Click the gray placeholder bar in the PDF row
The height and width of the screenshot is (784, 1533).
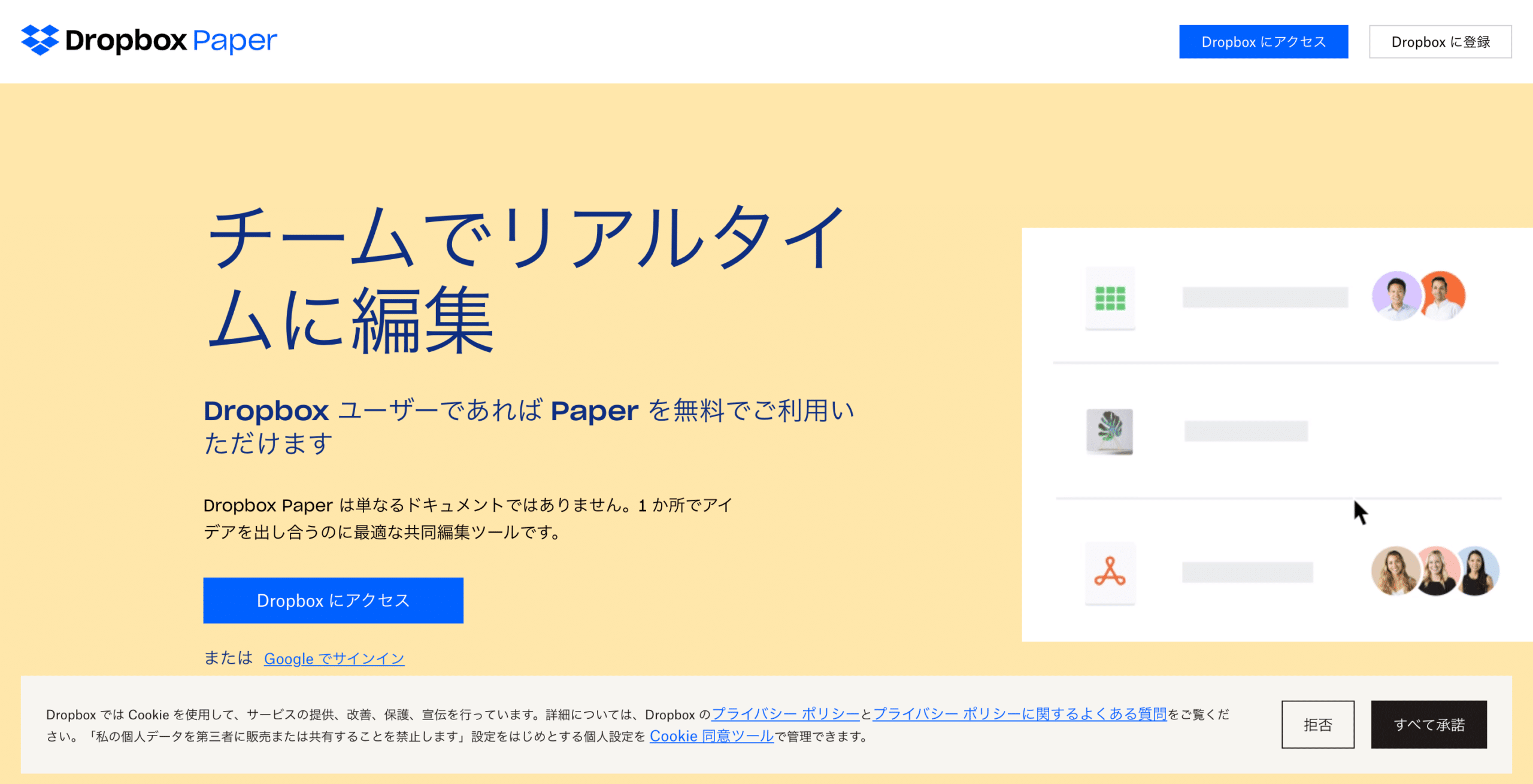point(1247,572)
